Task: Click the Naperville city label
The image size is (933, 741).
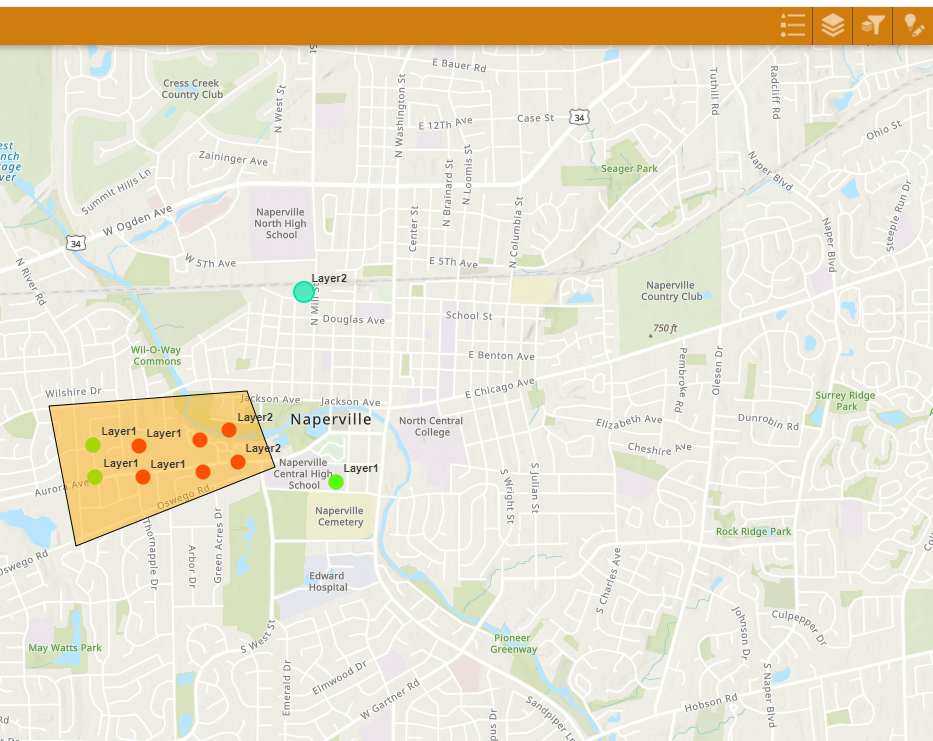Action: 331,419
